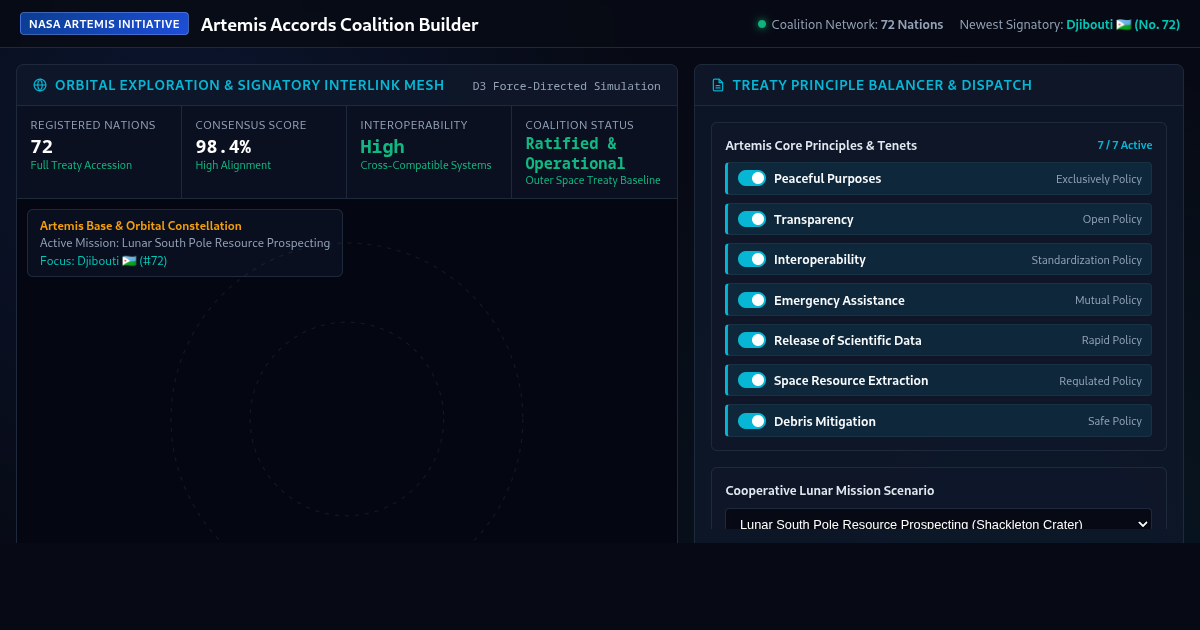Viewport: 1200px width, 630px height.
Task: Turn off the Emergency Assistance switch
Action: pyautogui.click(x=752, y=300)
